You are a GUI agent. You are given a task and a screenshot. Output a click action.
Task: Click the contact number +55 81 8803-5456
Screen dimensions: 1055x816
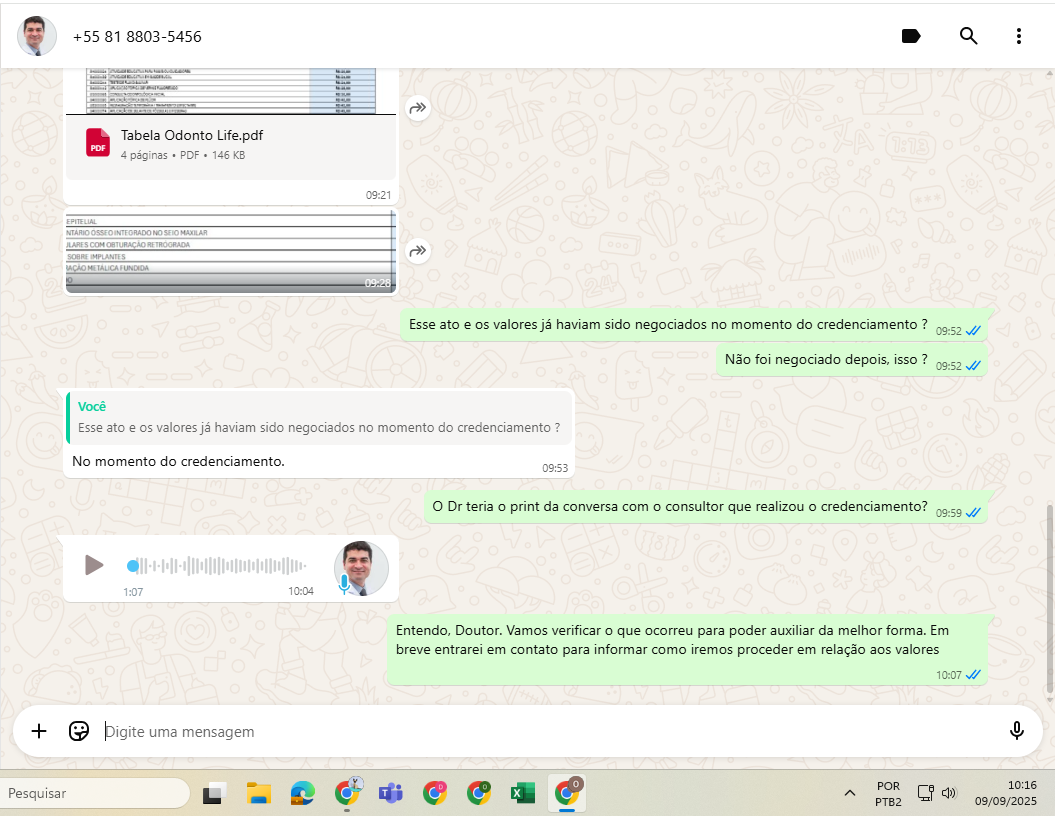pyautogui.click(x=137, y=37)
